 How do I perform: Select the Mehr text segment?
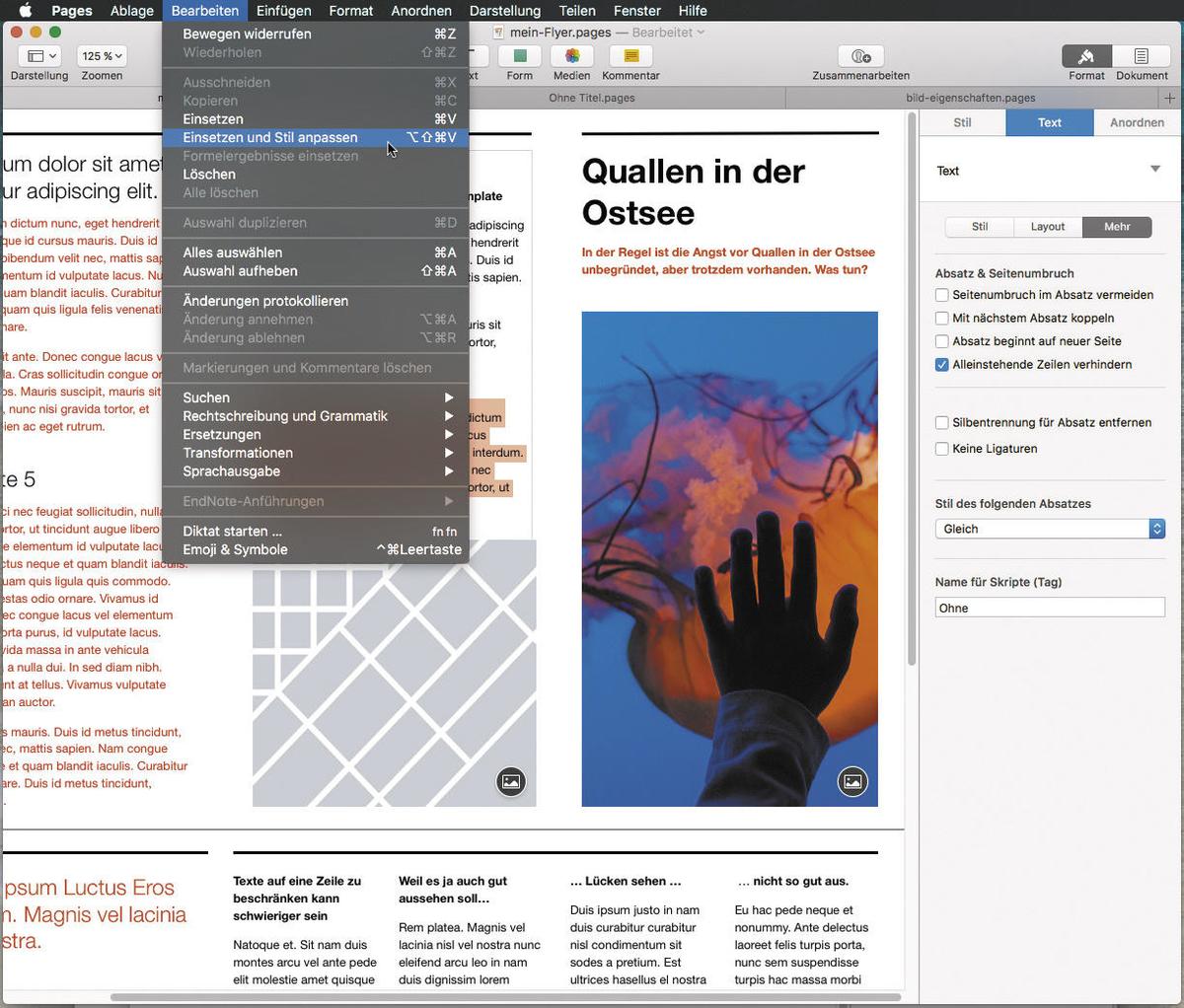pyautogui.click(x=1117, y=227)
